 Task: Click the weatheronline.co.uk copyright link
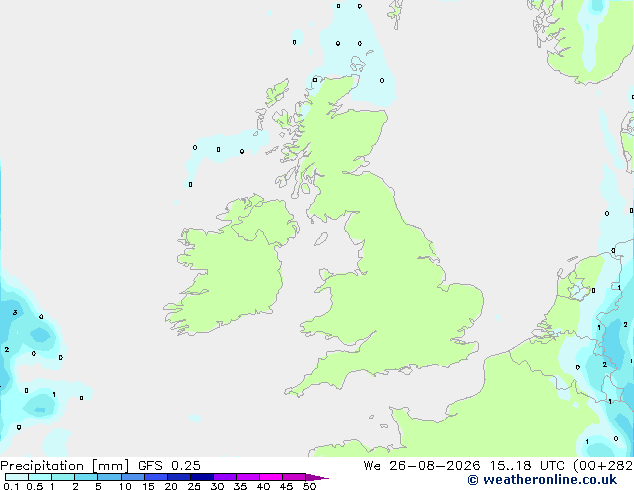click(542, 480)
